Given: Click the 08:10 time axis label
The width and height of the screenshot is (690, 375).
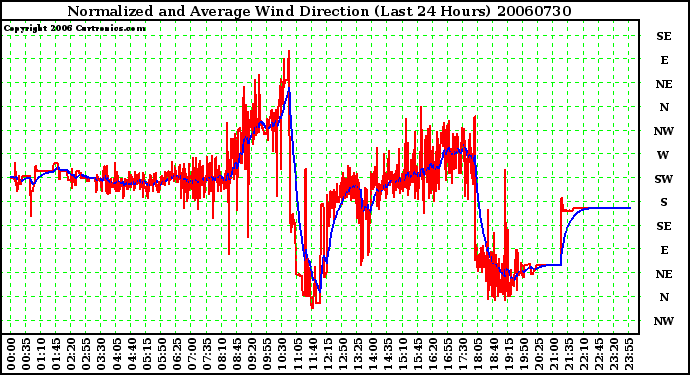Looking at the screenshot, I should (x=222, y=354).
